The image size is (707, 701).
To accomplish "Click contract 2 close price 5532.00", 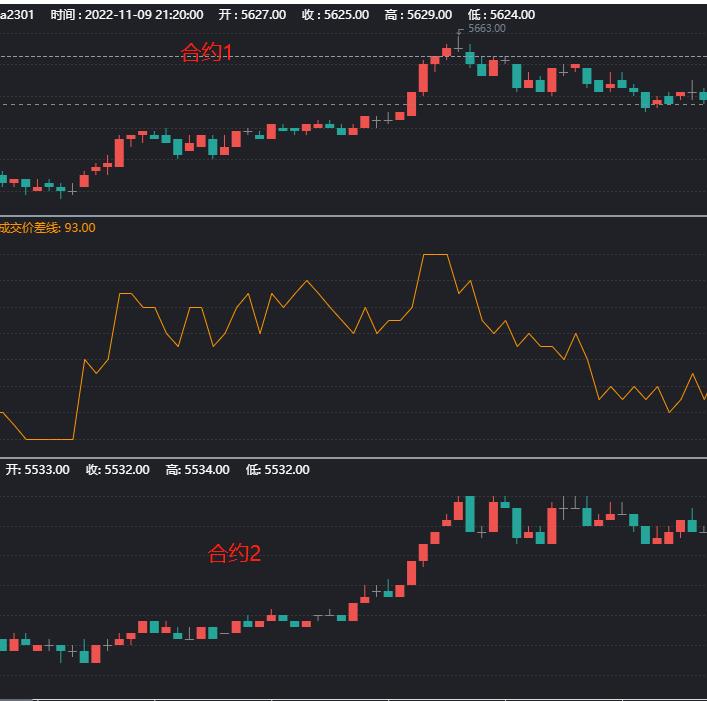I will 127,470.
